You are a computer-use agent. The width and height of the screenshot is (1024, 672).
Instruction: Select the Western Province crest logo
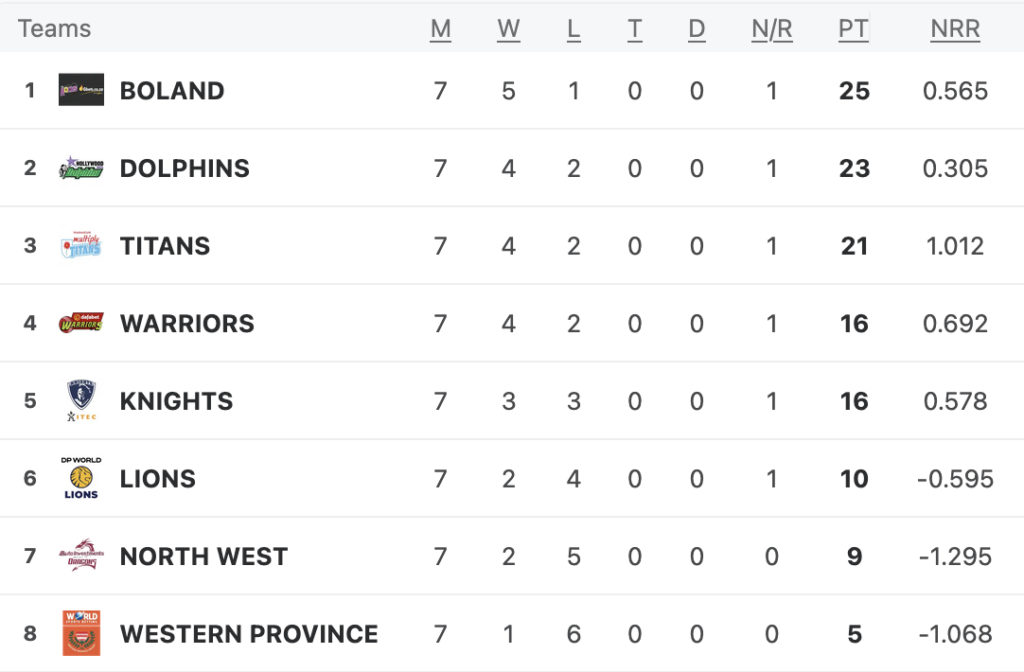pyautogui.click(x=81, y=633)
